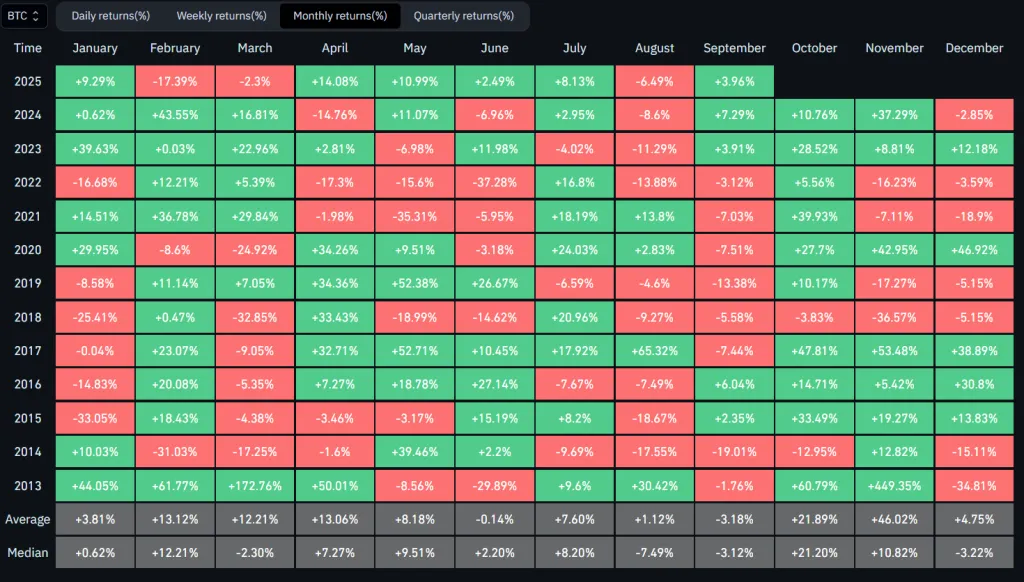The height and width of the screenshot is (582, 1024).
Task: Click the Time column header
Action: [28, 48]
